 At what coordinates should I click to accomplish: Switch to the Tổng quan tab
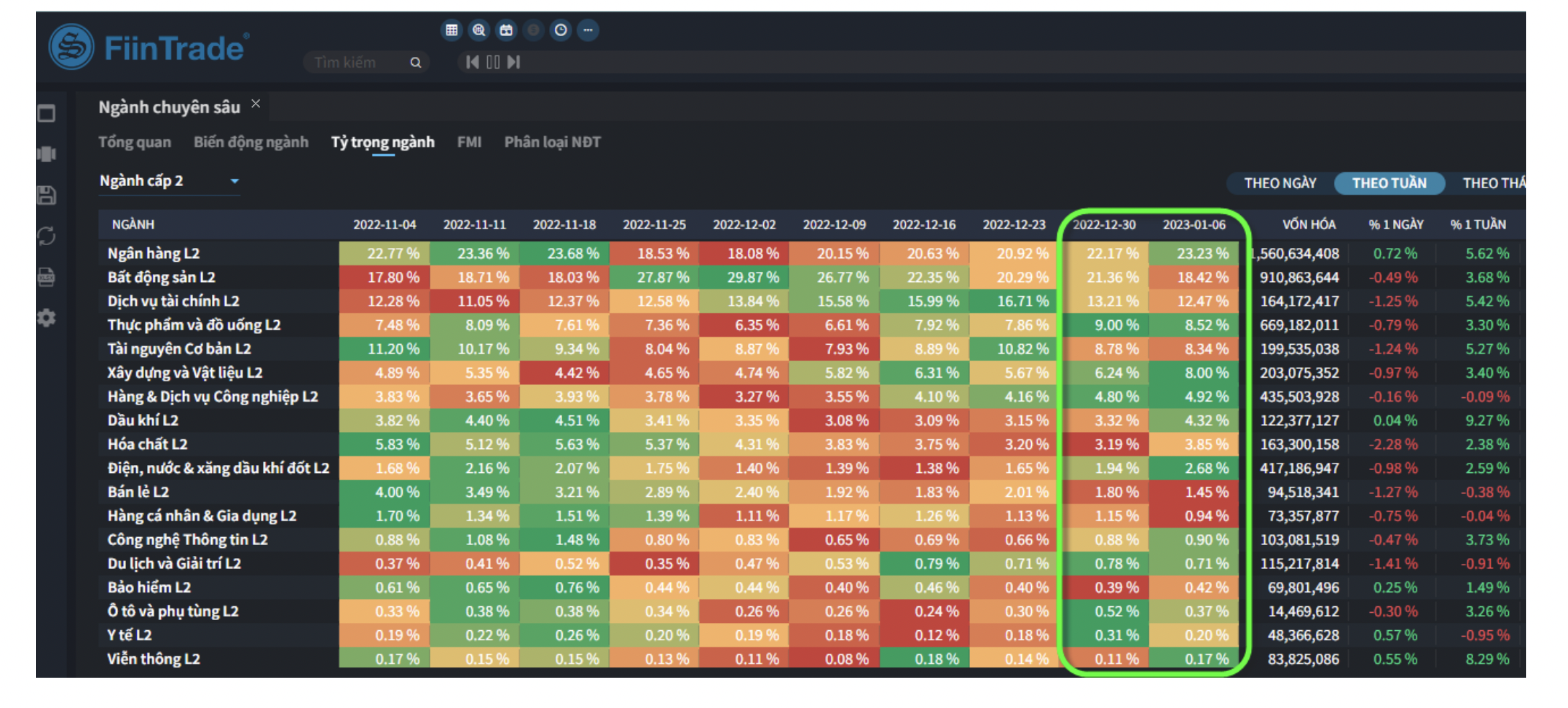coord(135,142)
